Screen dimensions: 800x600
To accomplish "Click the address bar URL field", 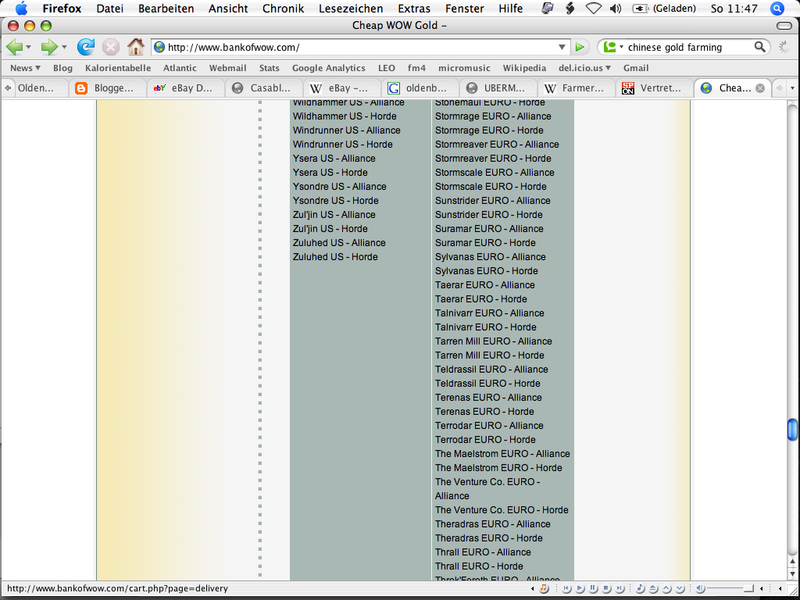I will (360, 47).
